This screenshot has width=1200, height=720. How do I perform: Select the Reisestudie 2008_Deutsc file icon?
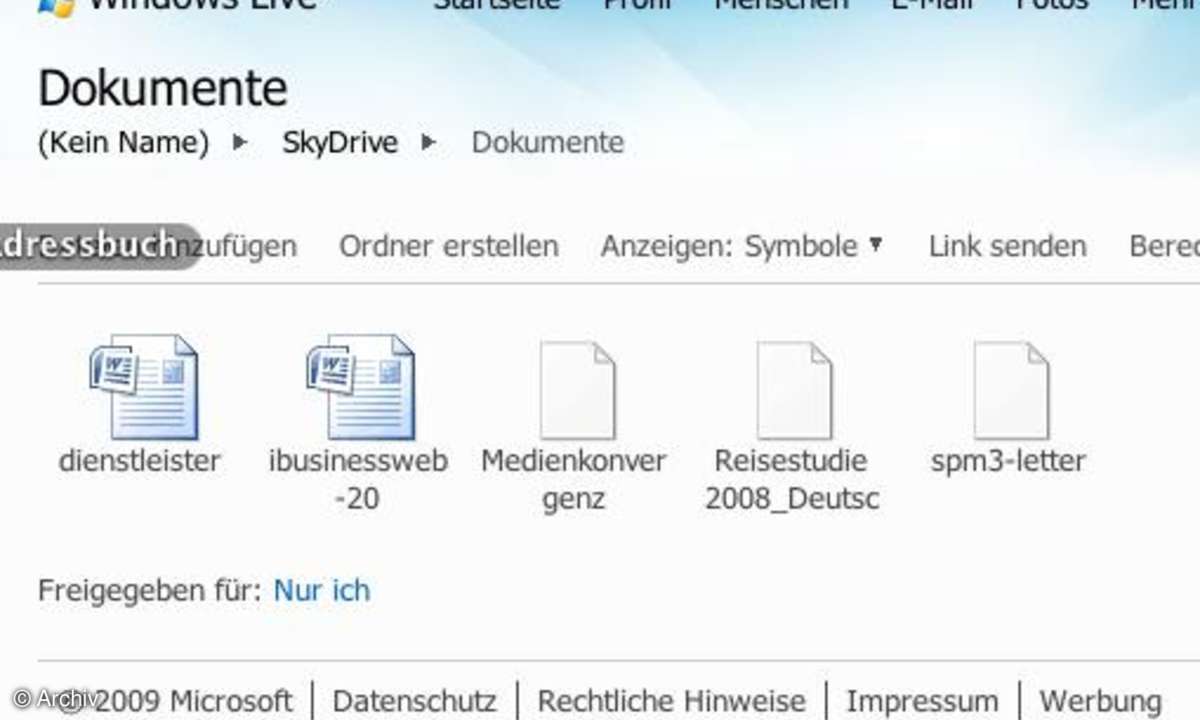793,390
